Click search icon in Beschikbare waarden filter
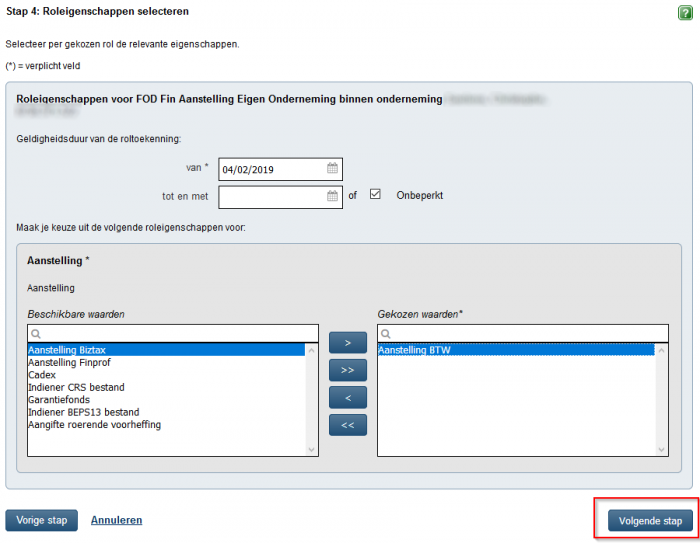 point(36,333)
